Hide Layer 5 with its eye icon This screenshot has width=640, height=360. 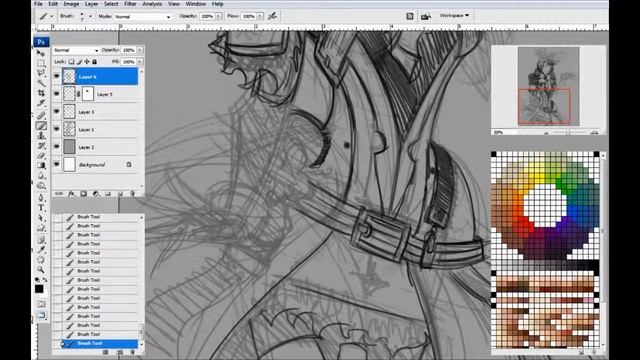[x=57, y=94]
